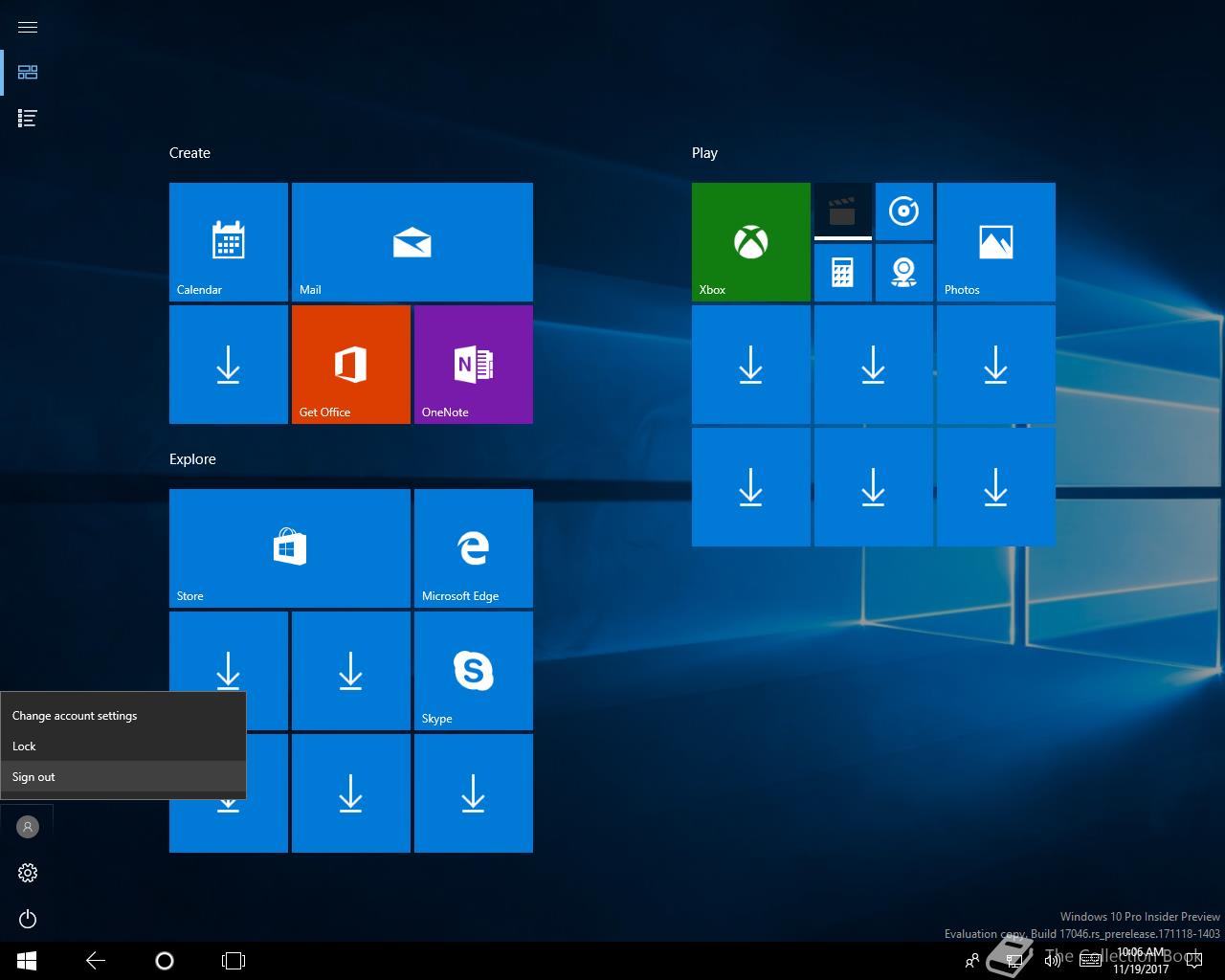
Task: Click the Explore group heading
Action: (x=192, y=459)
